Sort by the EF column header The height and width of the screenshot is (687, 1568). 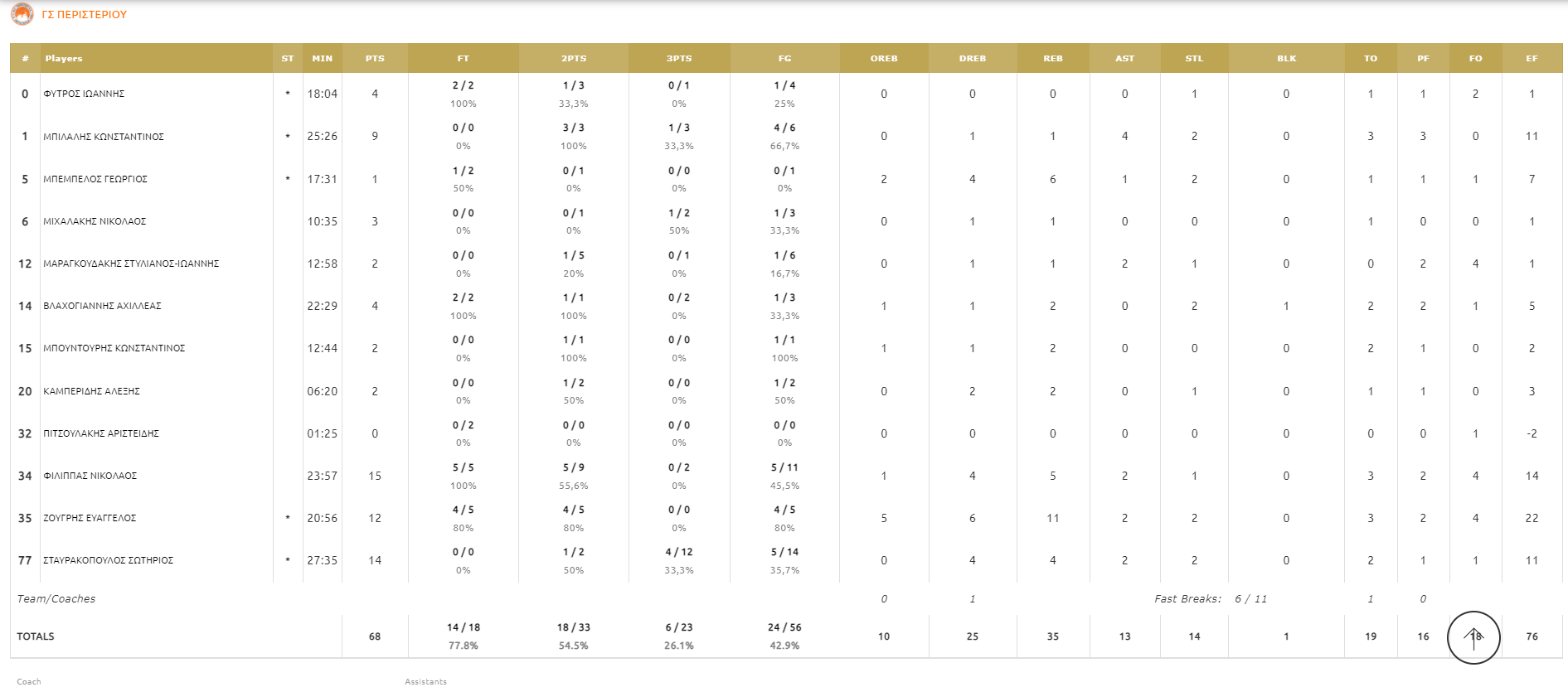tap(1532, 59)
